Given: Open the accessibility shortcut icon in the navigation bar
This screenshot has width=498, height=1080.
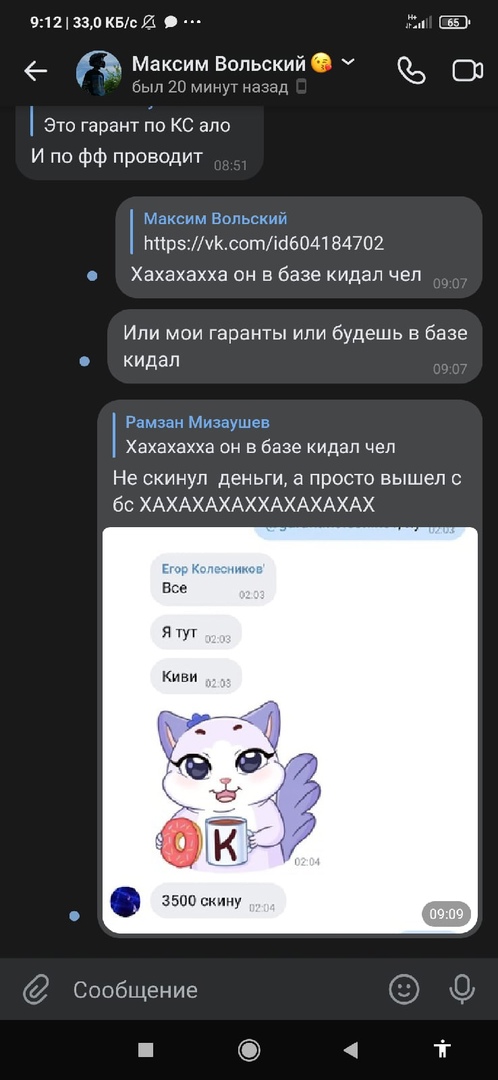Looking at the screenshot, I should pos(442,1049).
